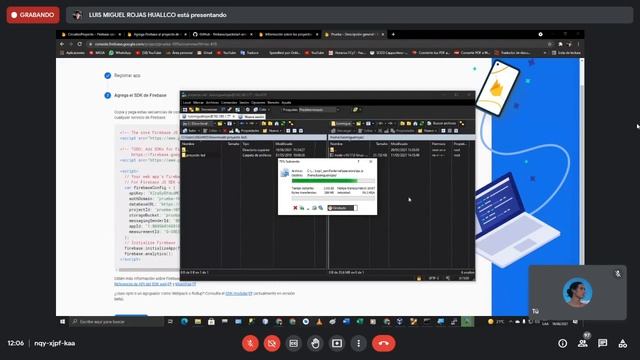Cancel the transfer with red X
Image resolution: width=640 pixels, height=360 pixels.
click(x=295, y=208)
